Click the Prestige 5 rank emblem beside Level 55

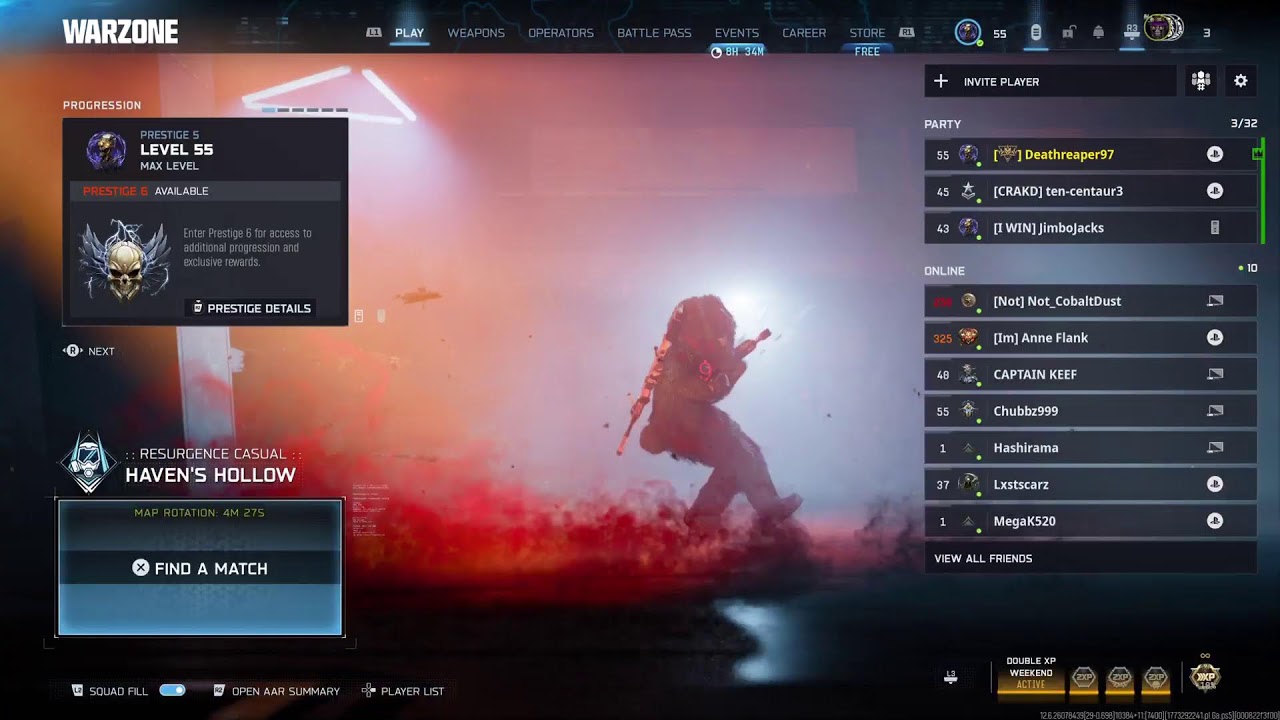[106, 150]
